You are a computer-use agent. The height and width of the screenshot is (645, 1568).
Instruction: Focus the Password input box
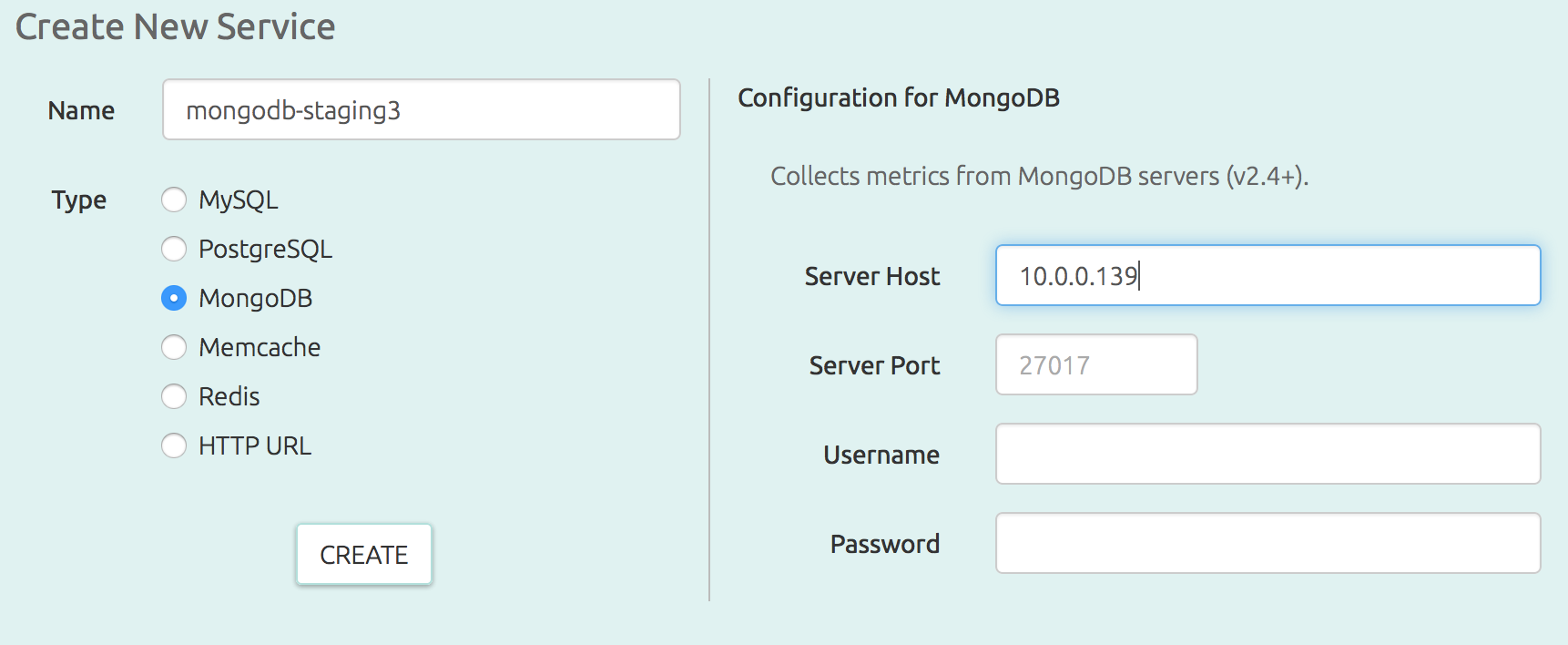(x=1268, y=543)
